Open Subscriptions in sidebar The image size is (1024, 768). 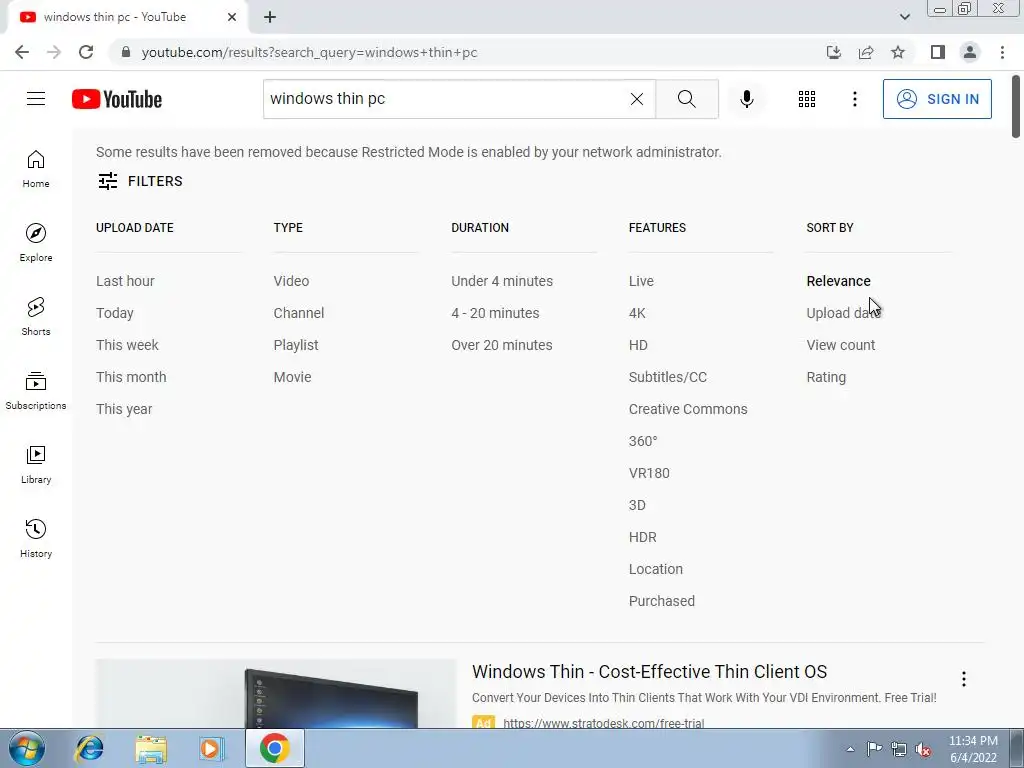tap(36, 391)
